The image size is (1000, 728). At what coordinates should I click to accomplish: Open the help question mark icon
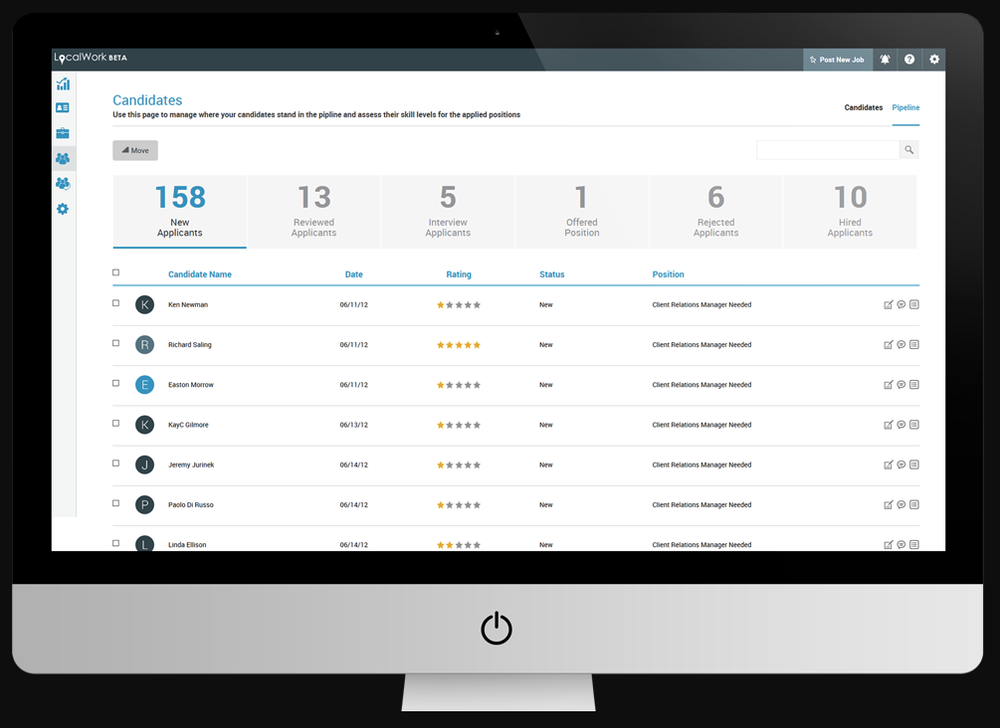909,59
